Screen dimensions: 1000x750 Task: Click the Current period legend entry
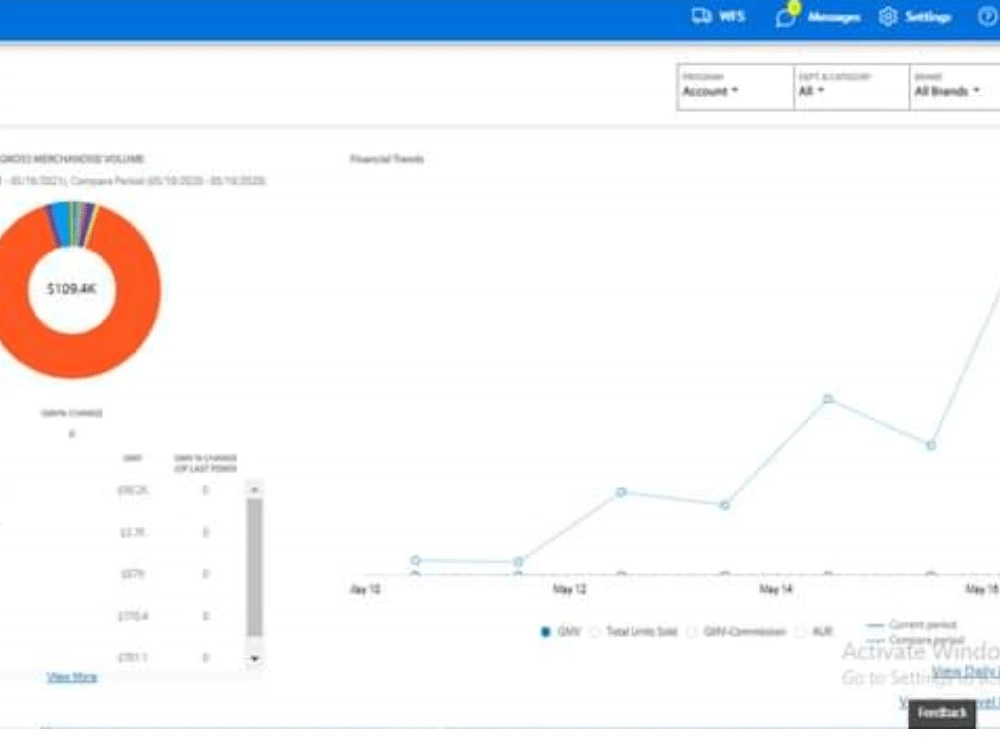coord(911,624)
